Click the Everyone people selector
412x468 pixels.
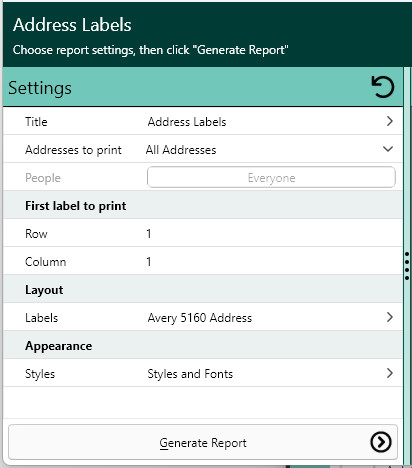pos(271,177)
